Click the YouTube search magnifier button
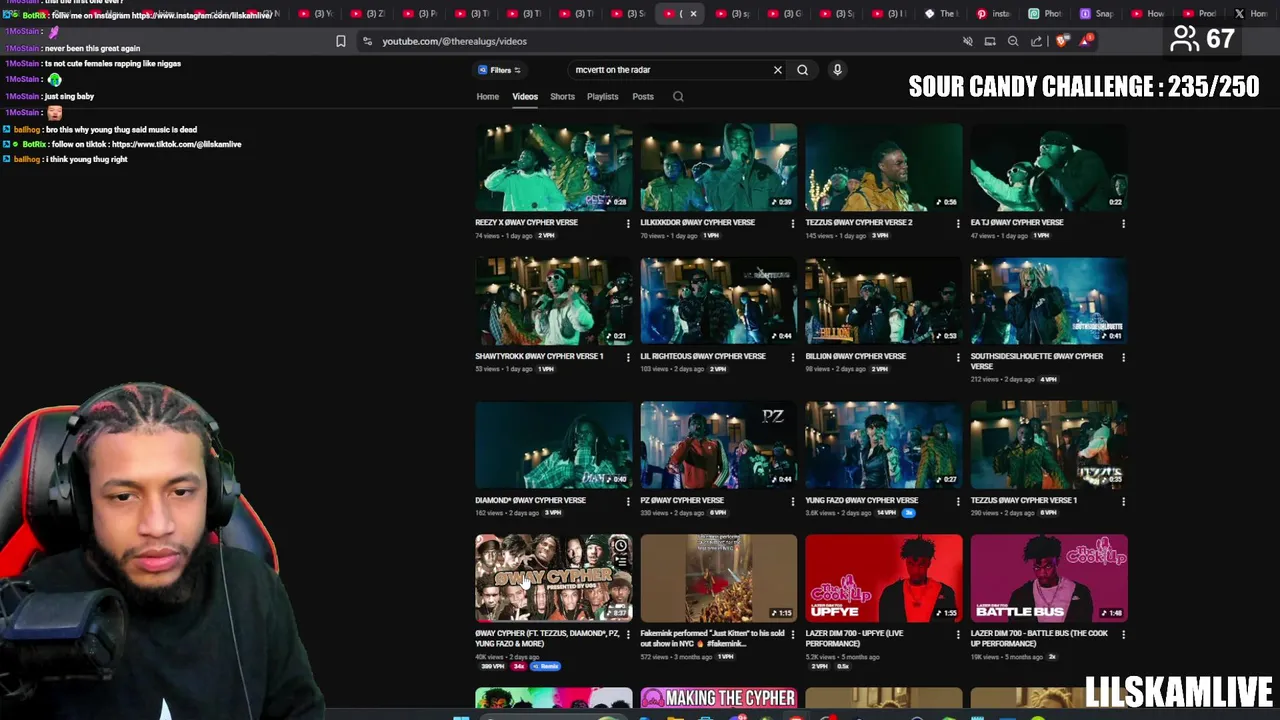This screenshot has height=720, width=1280. pos(802,70)
